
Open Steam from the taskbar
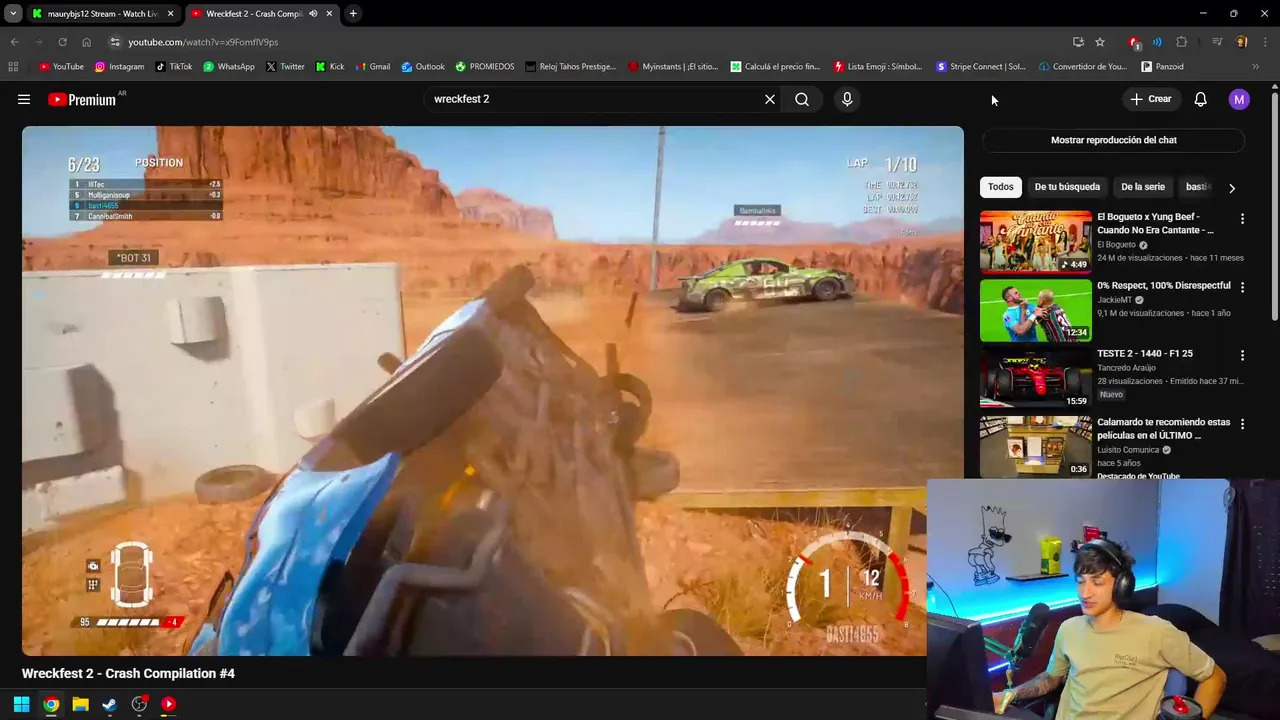[x=109, y=704]
